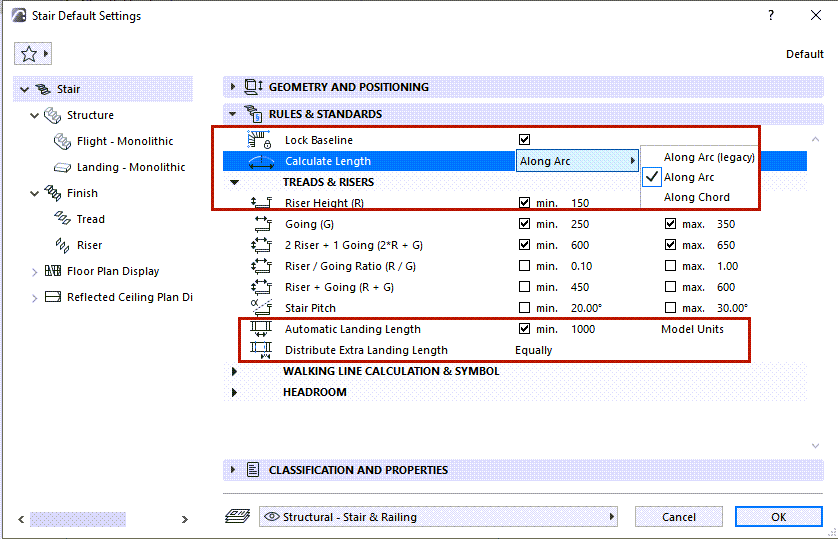This screenshot has height=539, width=838.
Task: Toggle 2 Riser + 1 Going min. checkbox
Action: click(x=524, y=245)
